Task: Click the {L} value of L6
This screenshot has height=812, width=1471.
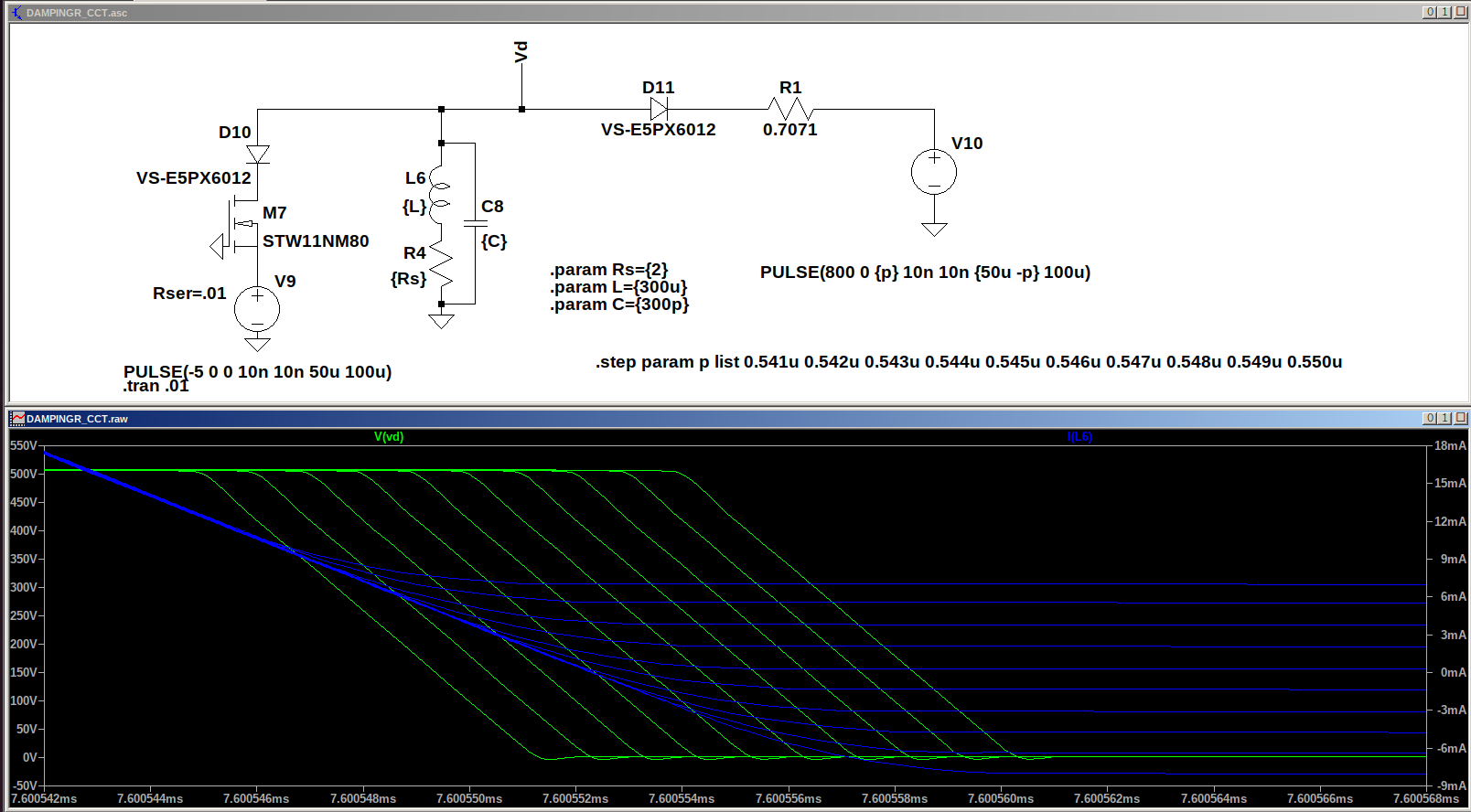Action: (x=414, y=208)
